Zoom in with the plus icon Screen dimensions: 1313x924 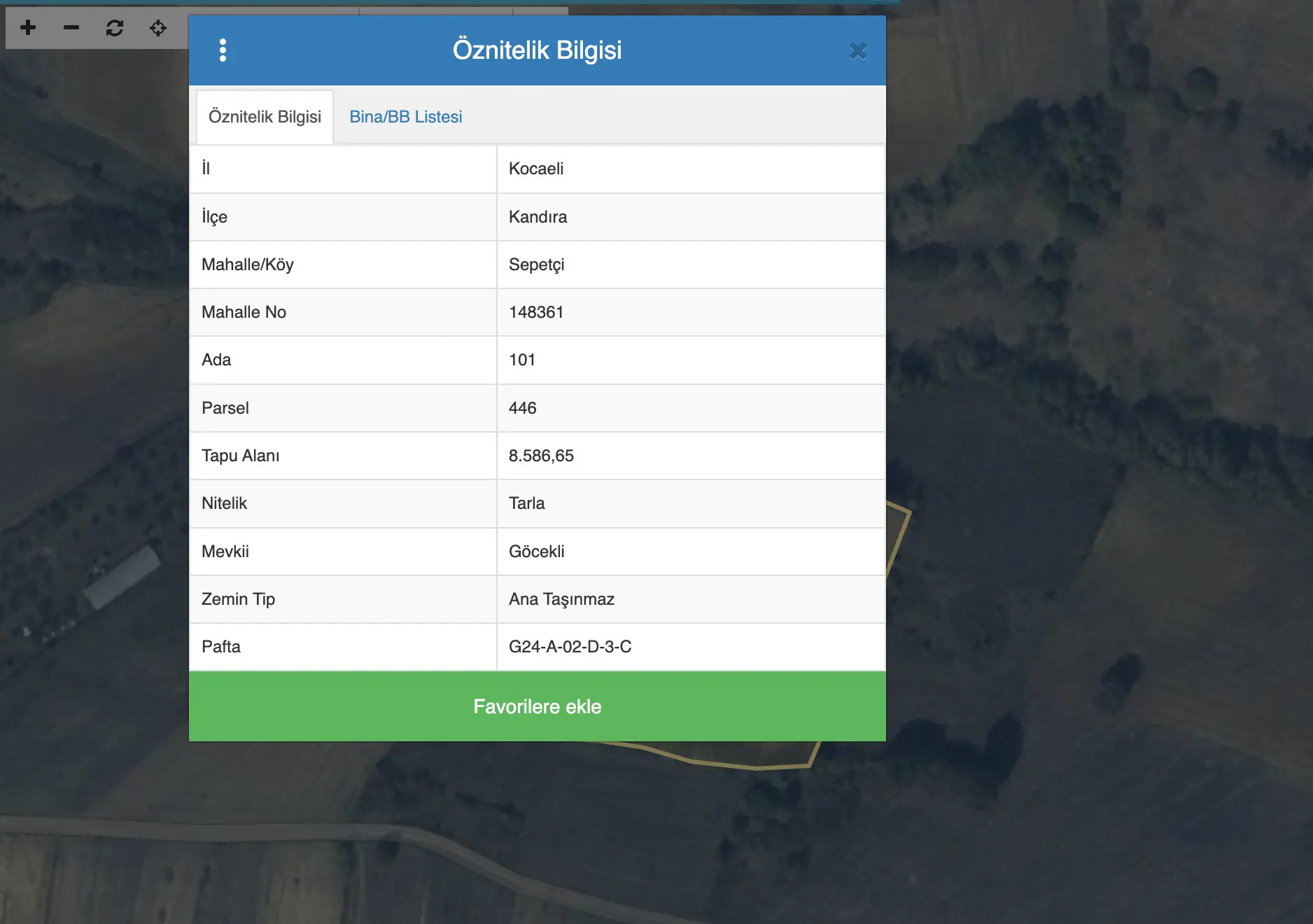(28, 28)
